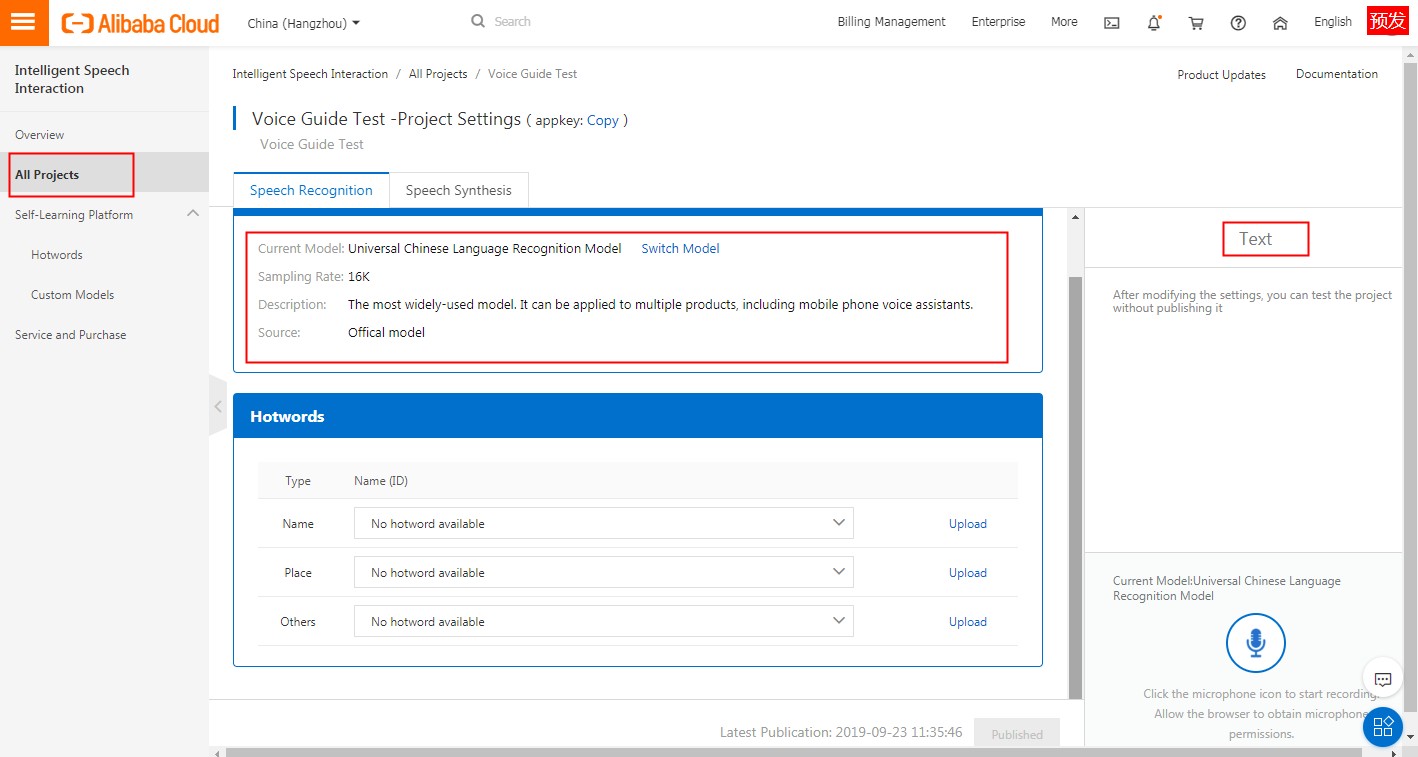Click the search magnifier icon
Image resolution: width=1418 pixels, height=757 pixels.
coord(478,21)
